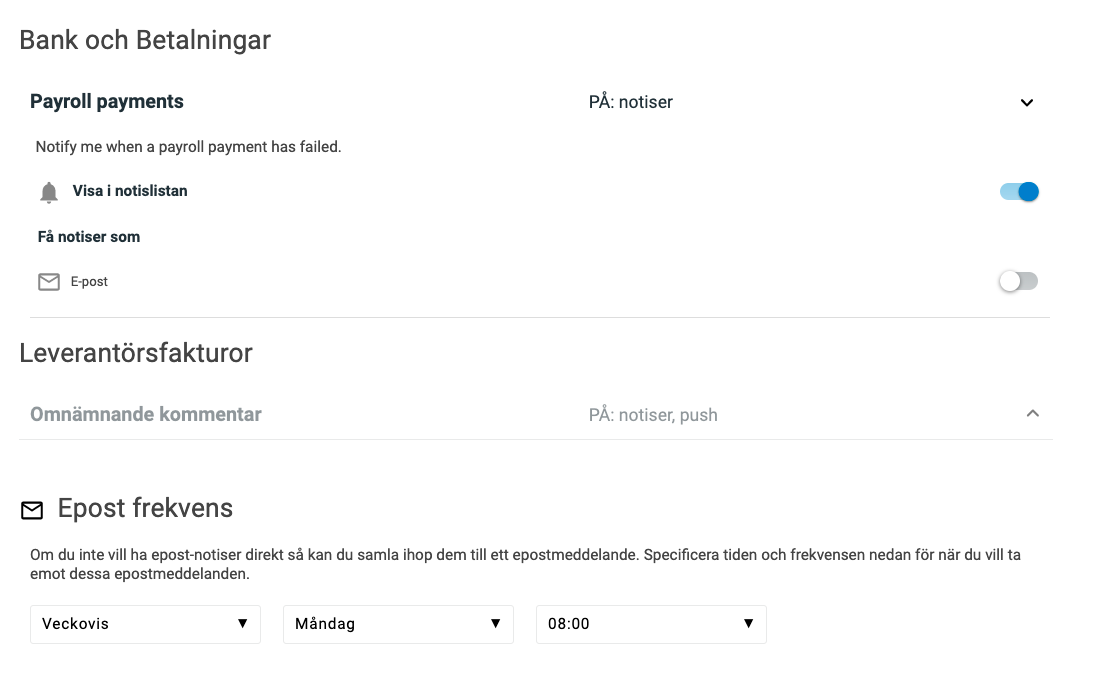Click the Payroll payments heading
This screenshot has height=677, width=1103.
point(106,102)
